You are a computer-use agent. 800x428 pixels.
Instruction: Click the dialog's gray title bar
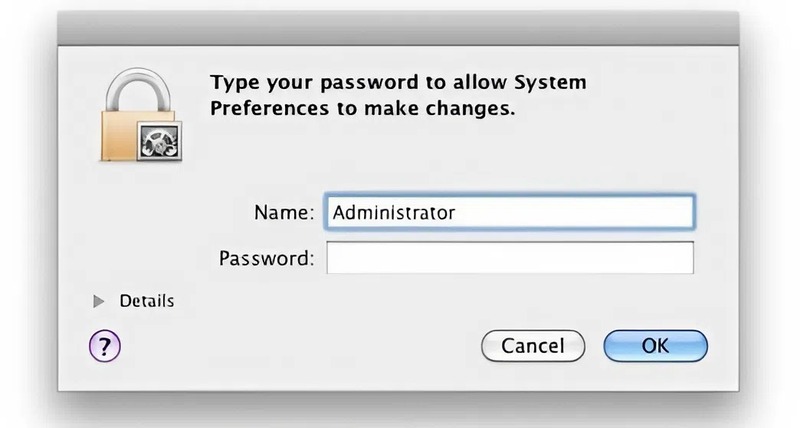400,30
